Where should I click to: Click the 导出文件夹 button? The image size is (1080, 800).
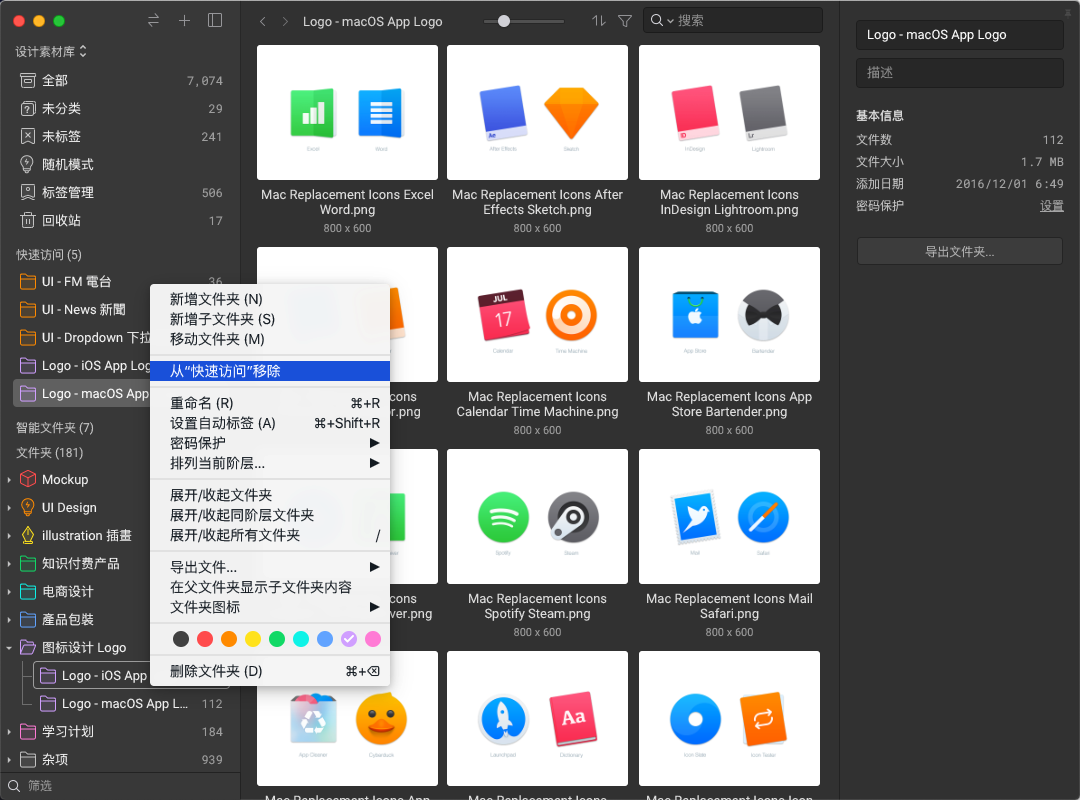[959, 252]
